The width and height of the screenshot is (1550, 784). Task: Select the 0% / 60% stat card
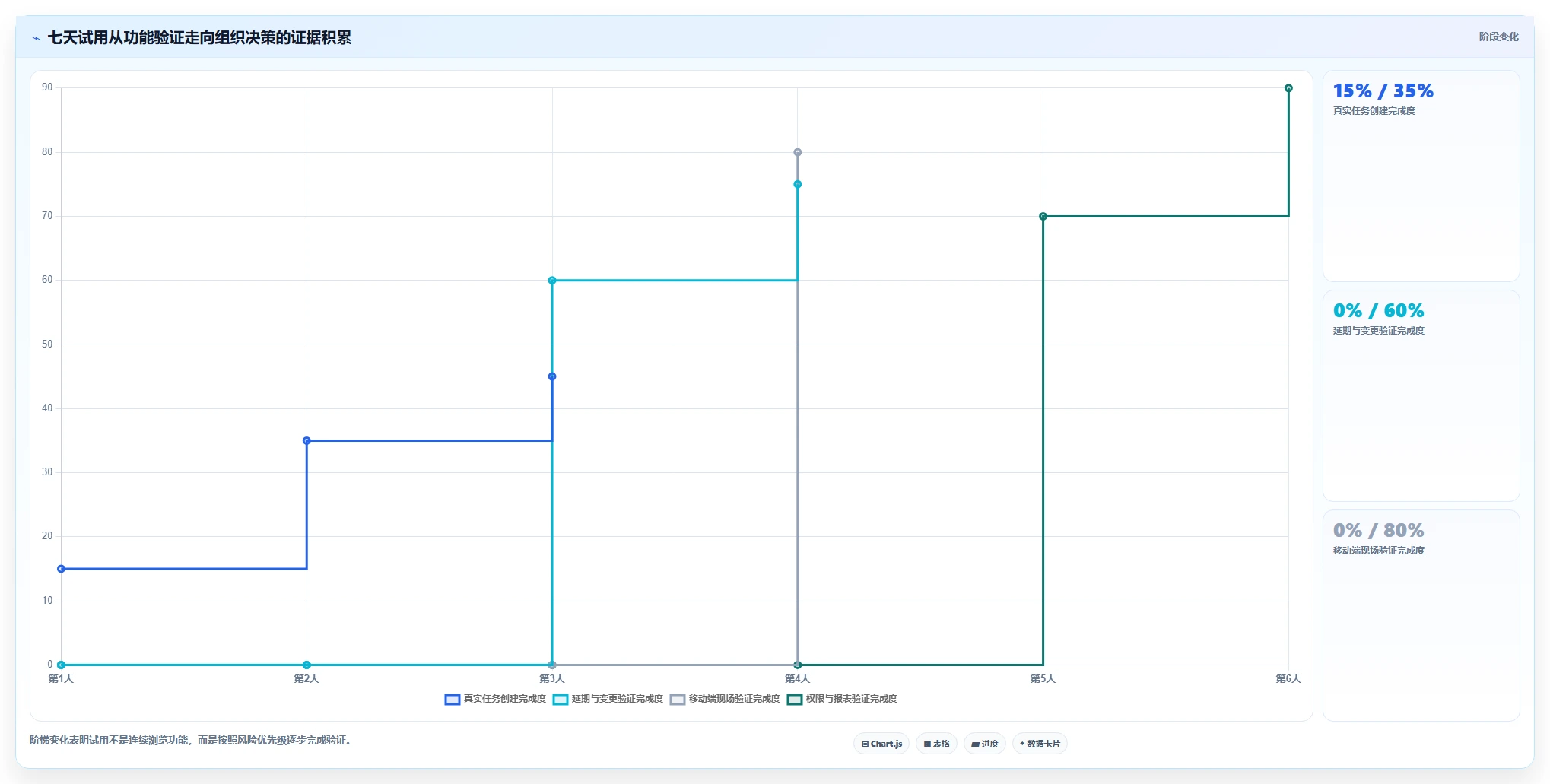1421,395
